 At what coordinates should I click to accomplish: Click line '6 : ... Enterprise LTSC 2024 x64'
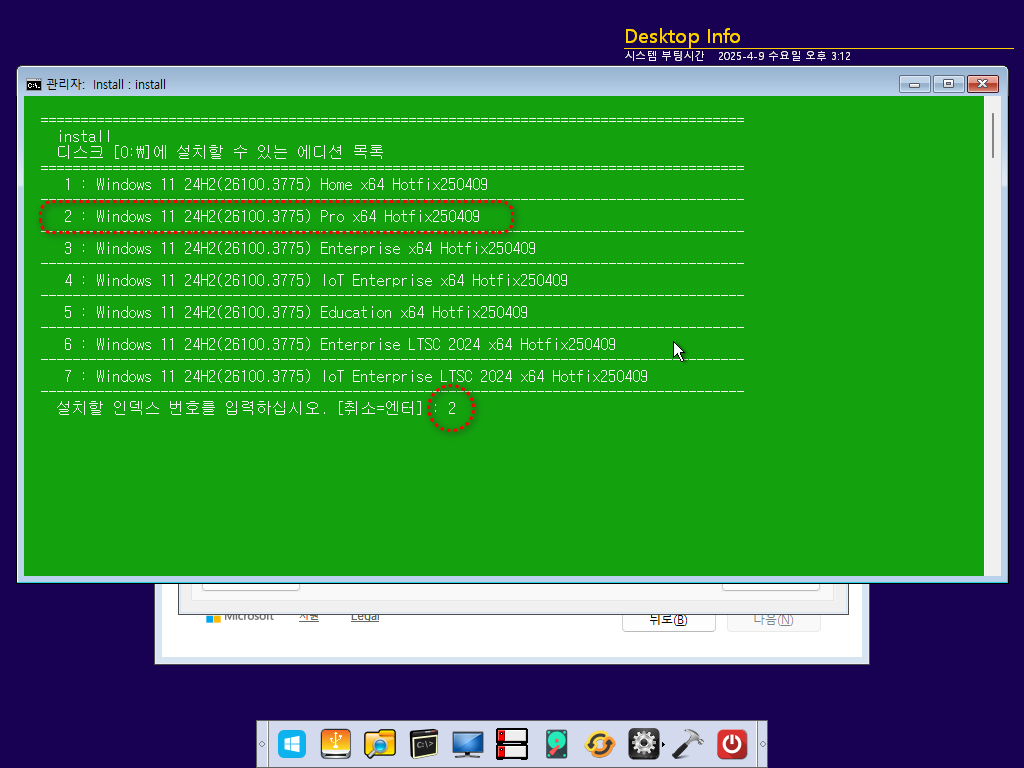pyautogui.click(x=340, y=345)
